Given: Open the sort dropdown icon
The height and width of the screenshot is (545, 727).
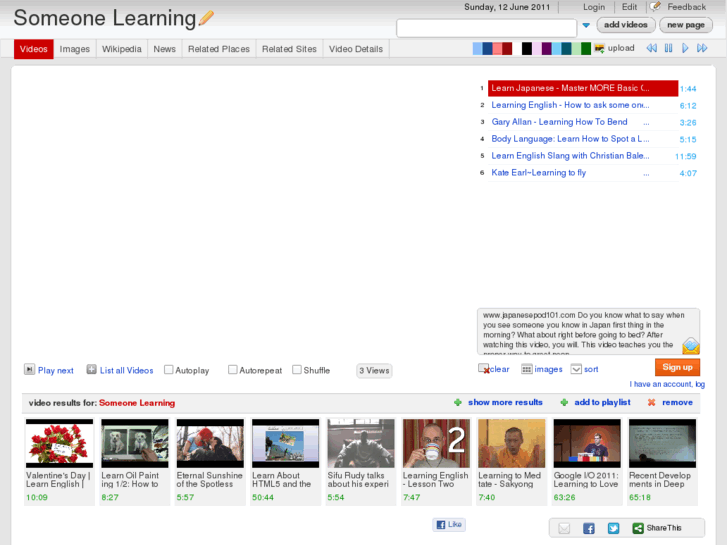Looking at the screenshot, I should (576, 369).
